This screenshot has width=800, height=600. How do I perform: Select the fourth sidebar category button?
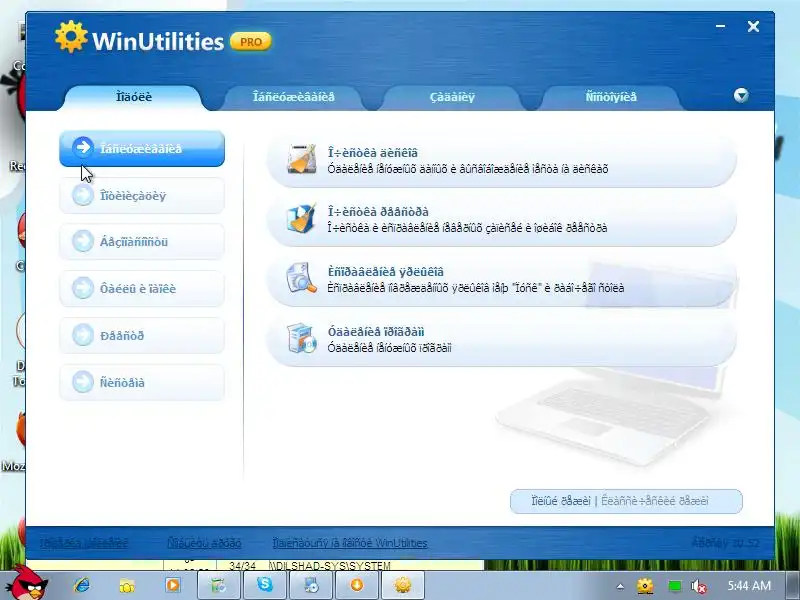click(142, 289)
